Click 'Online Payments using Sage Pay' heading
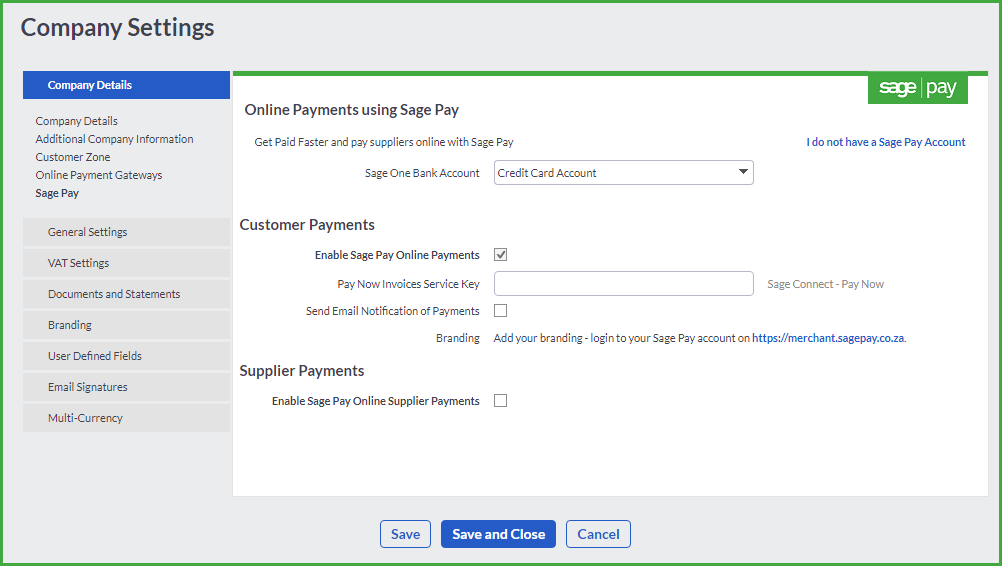This screenshot has height=566, width=1002. pos(351,110)
